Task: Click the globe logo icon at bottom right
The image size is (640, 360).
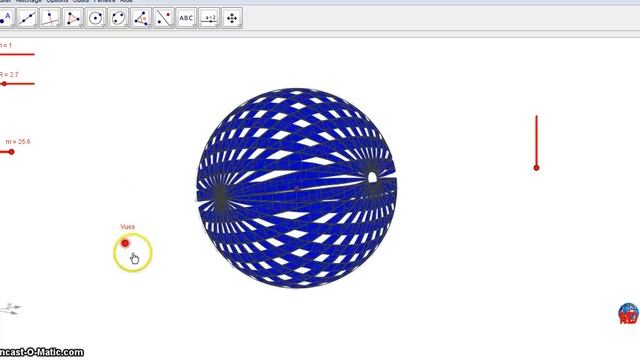Action: (628, 313)
